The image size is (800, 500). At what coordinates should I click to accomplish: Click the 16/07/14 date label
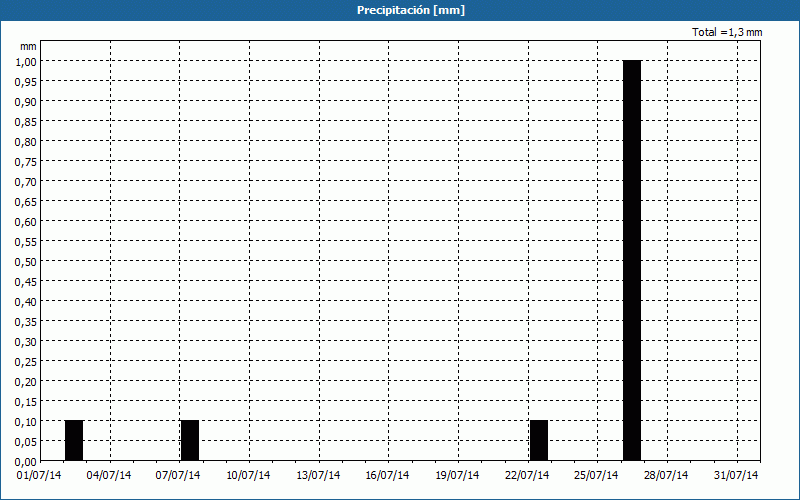387,475
